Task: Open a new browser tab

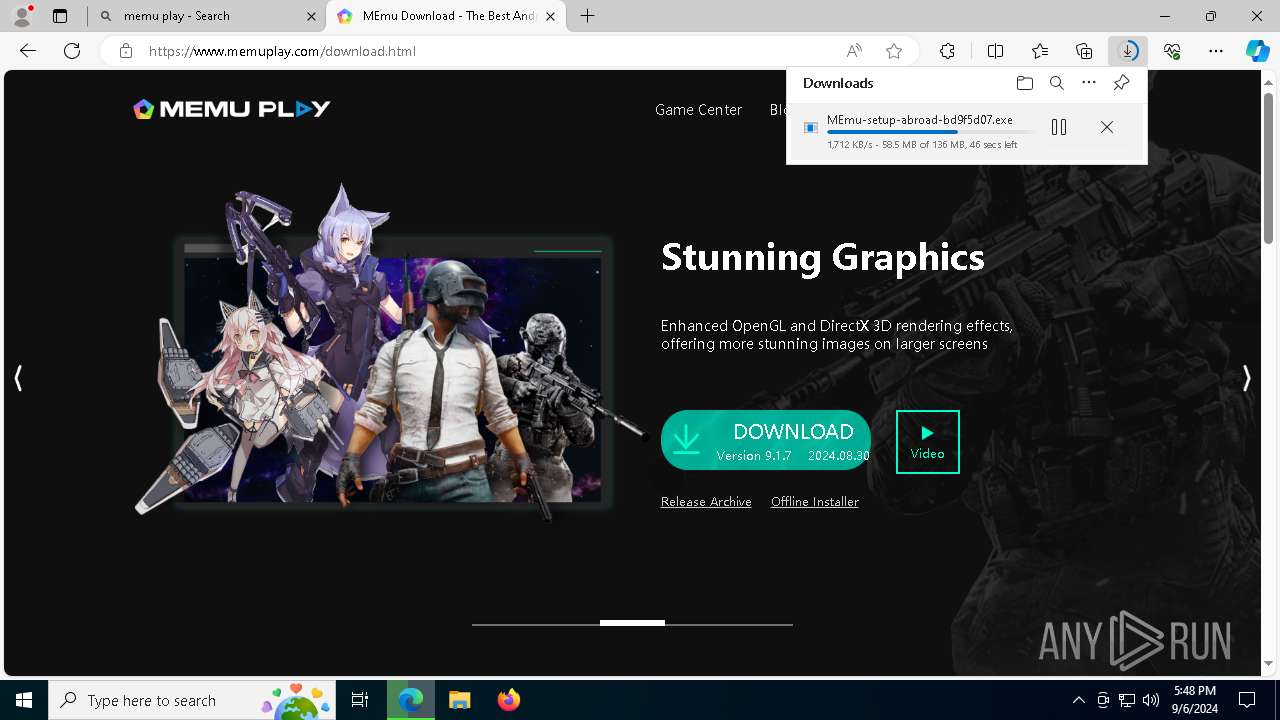Action: pyautogui.click(x=588, y=16)
